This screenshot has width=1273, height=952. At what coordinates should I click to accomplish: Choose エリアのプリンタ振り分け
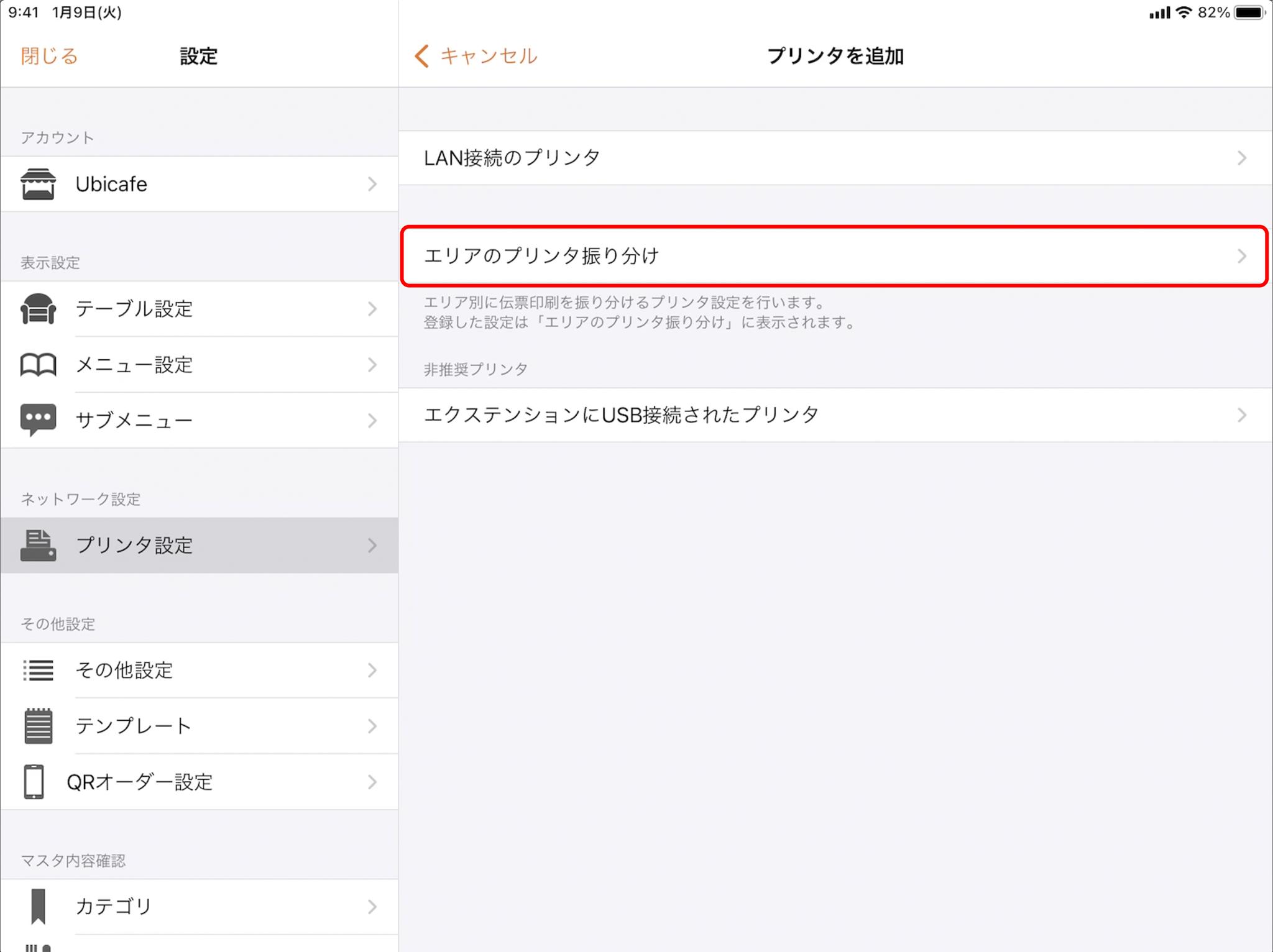pos(835,256)
